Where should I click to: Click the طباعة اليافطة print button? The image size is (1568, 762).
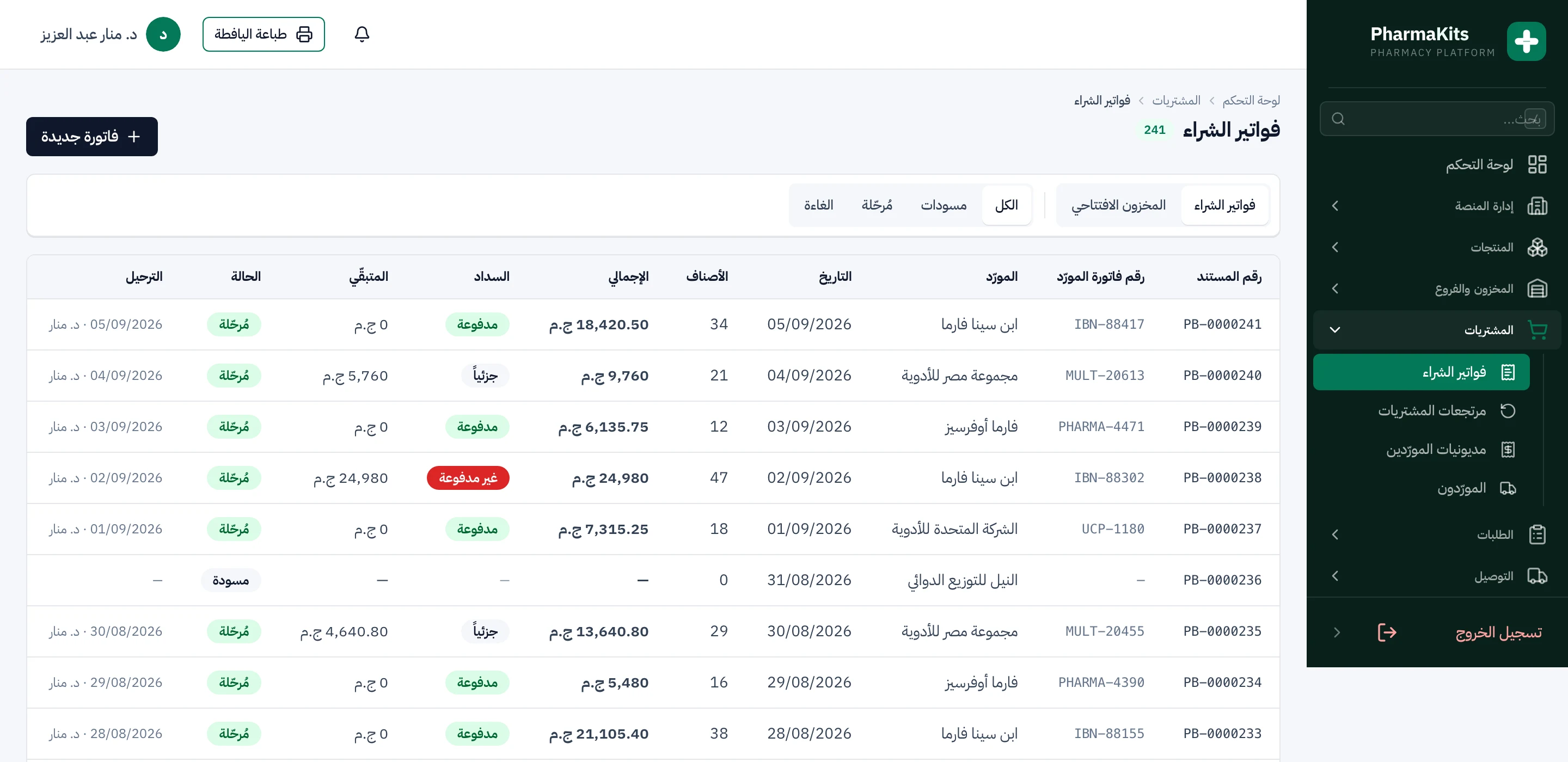[x=264, y=34]
